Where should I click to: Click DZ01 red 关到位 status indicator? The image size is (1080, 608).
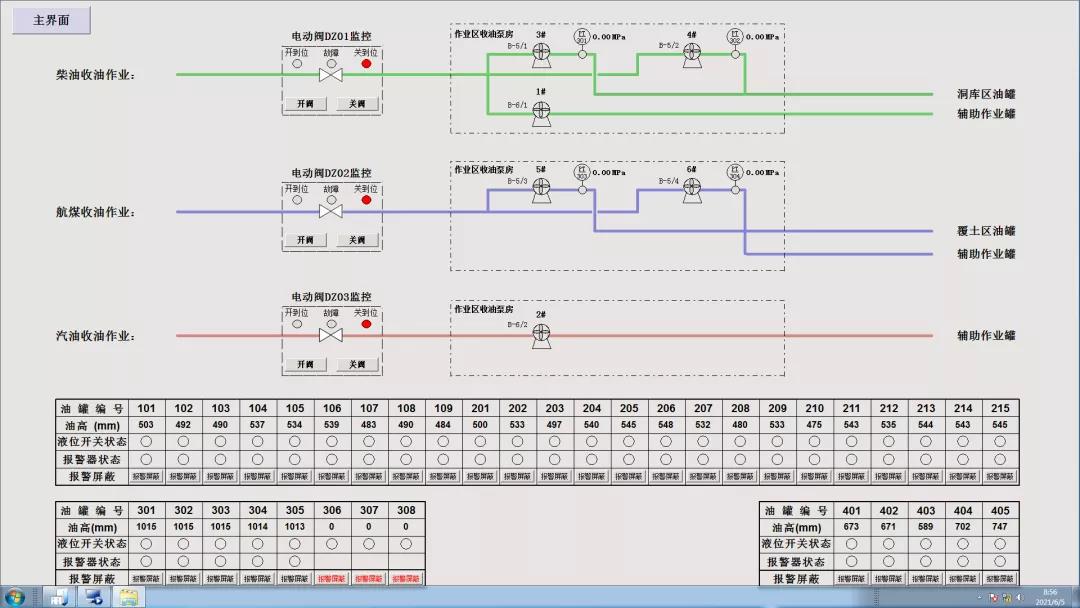click(x=366, y=64)
